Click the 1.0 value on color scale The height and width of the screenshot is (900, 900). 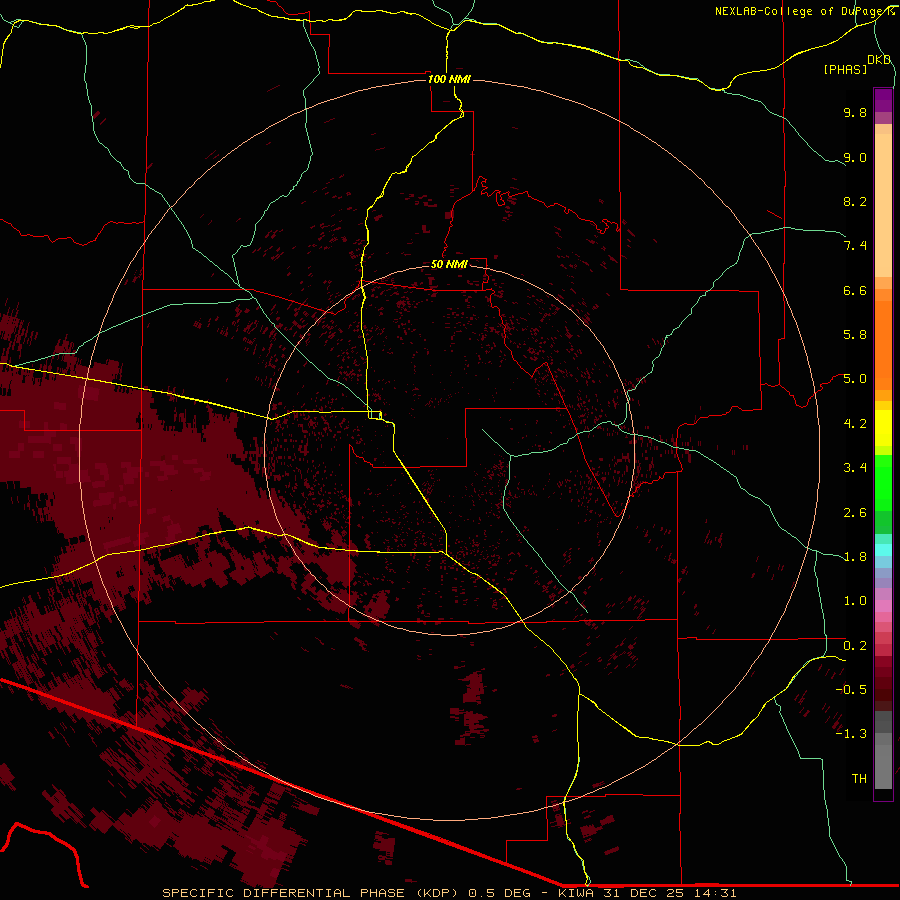pyautogui.click(x=855, y=601)
